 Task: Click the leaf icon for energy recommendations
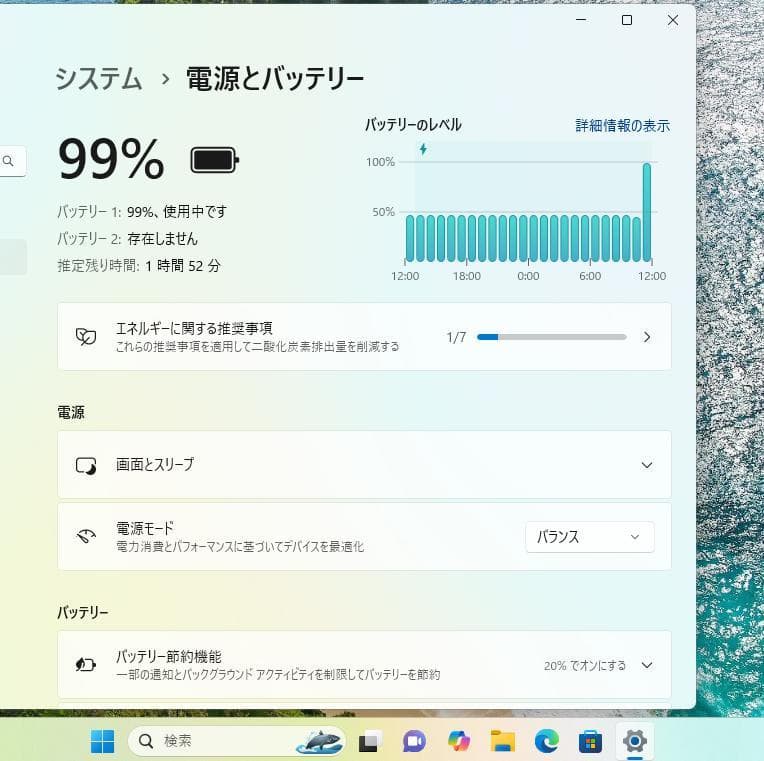[x=86, y=337]
